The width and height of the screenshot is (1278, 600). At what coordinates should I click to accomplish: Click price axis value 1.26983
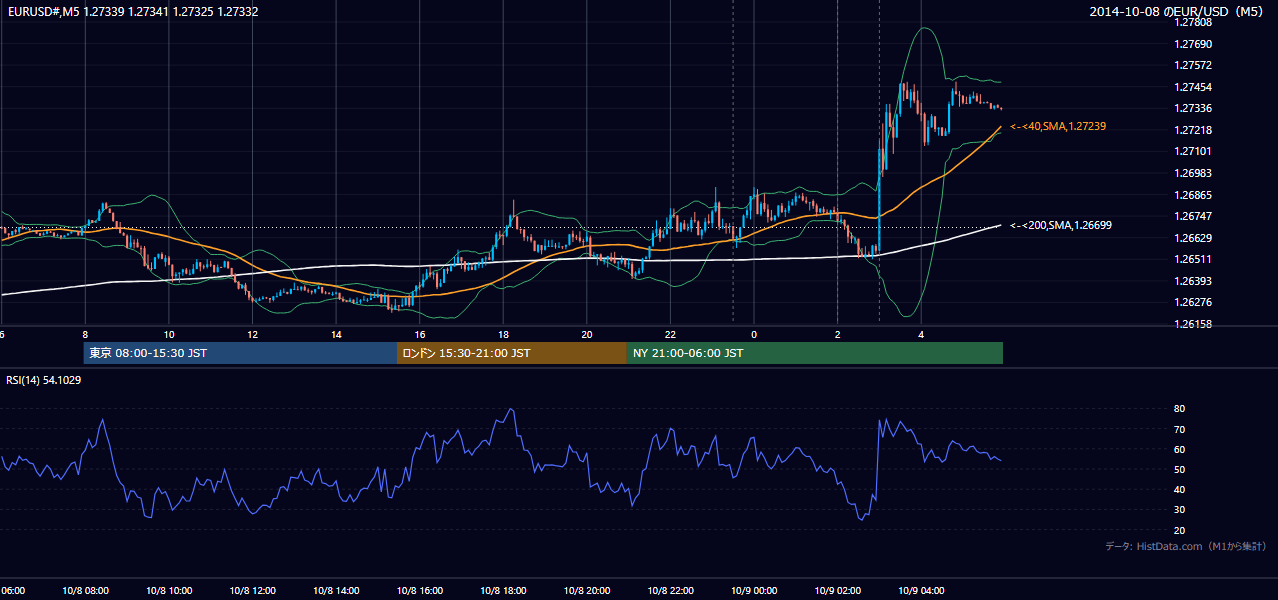point(1194,173)
